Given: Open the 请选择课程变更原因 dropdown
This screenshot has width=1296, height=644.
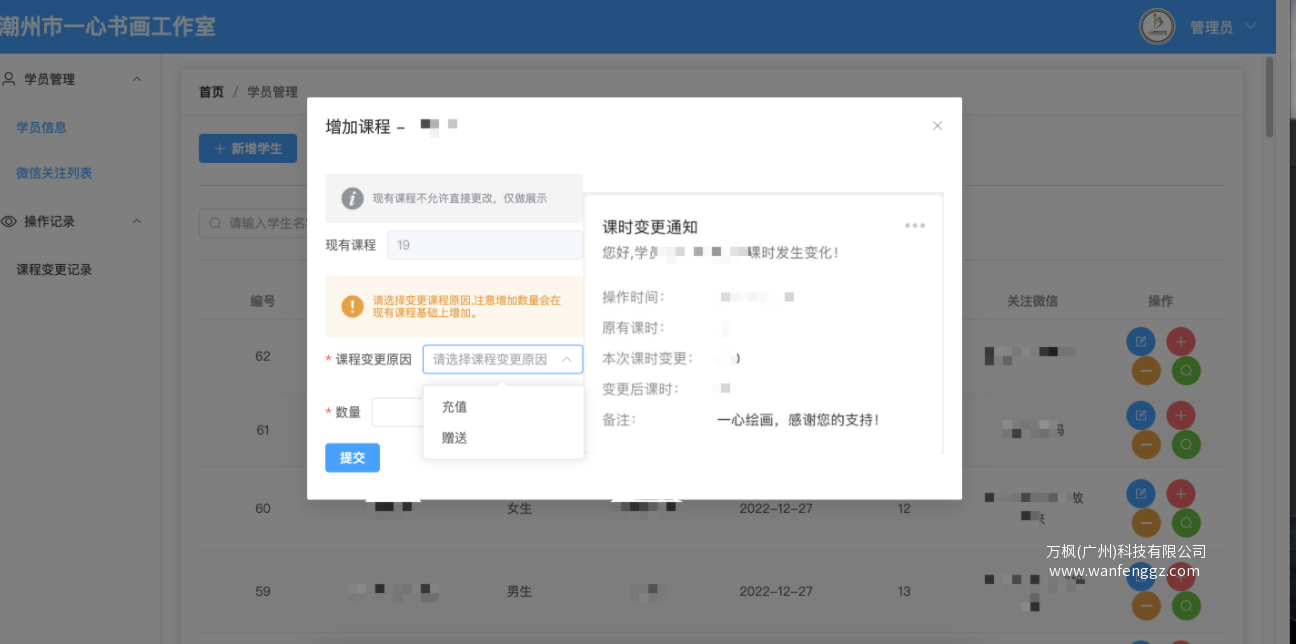Looking at the screenshot, I should [503, 359].
